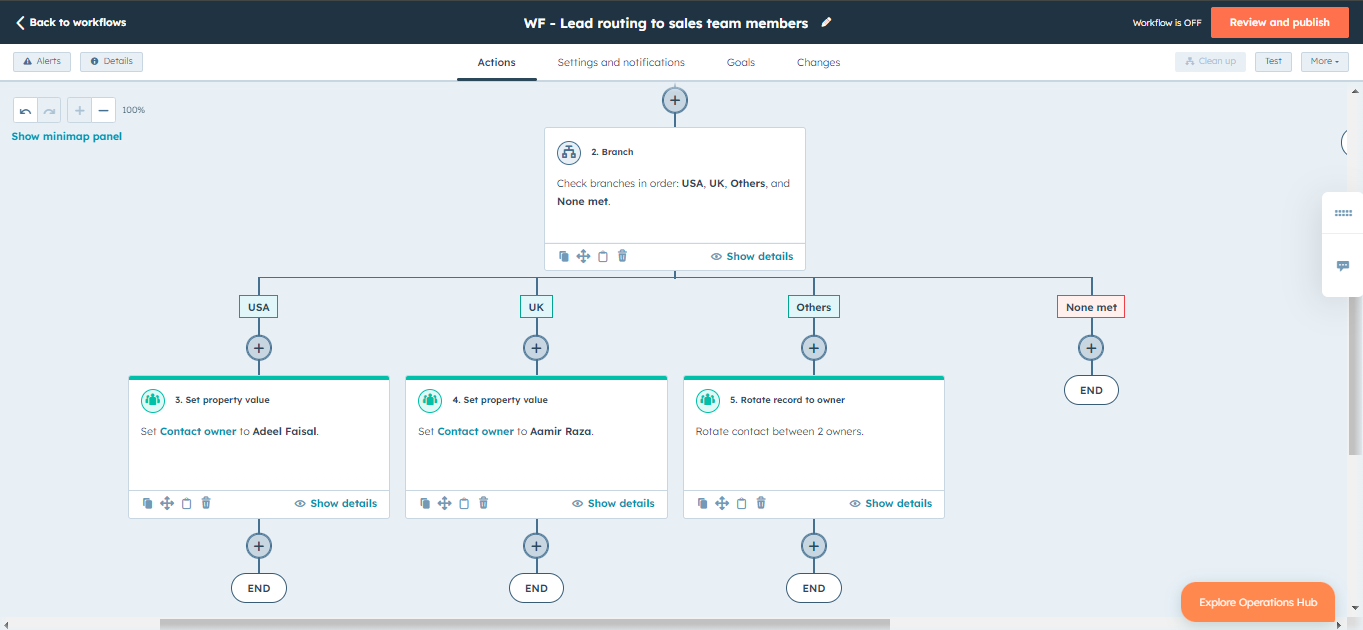1363x630 pixels.
Task: Show details of the Rotate record action
Action: [890, 503]
